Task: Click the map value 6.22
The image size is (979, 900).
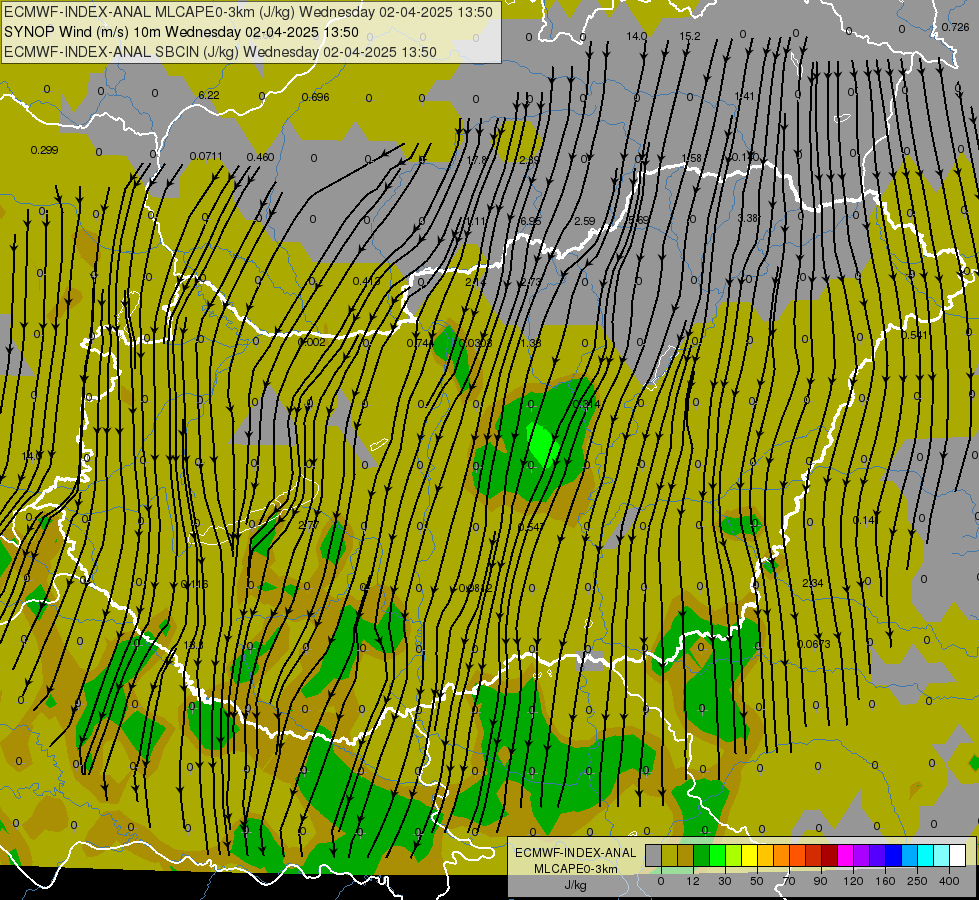Action: click(x=209, y=95)
